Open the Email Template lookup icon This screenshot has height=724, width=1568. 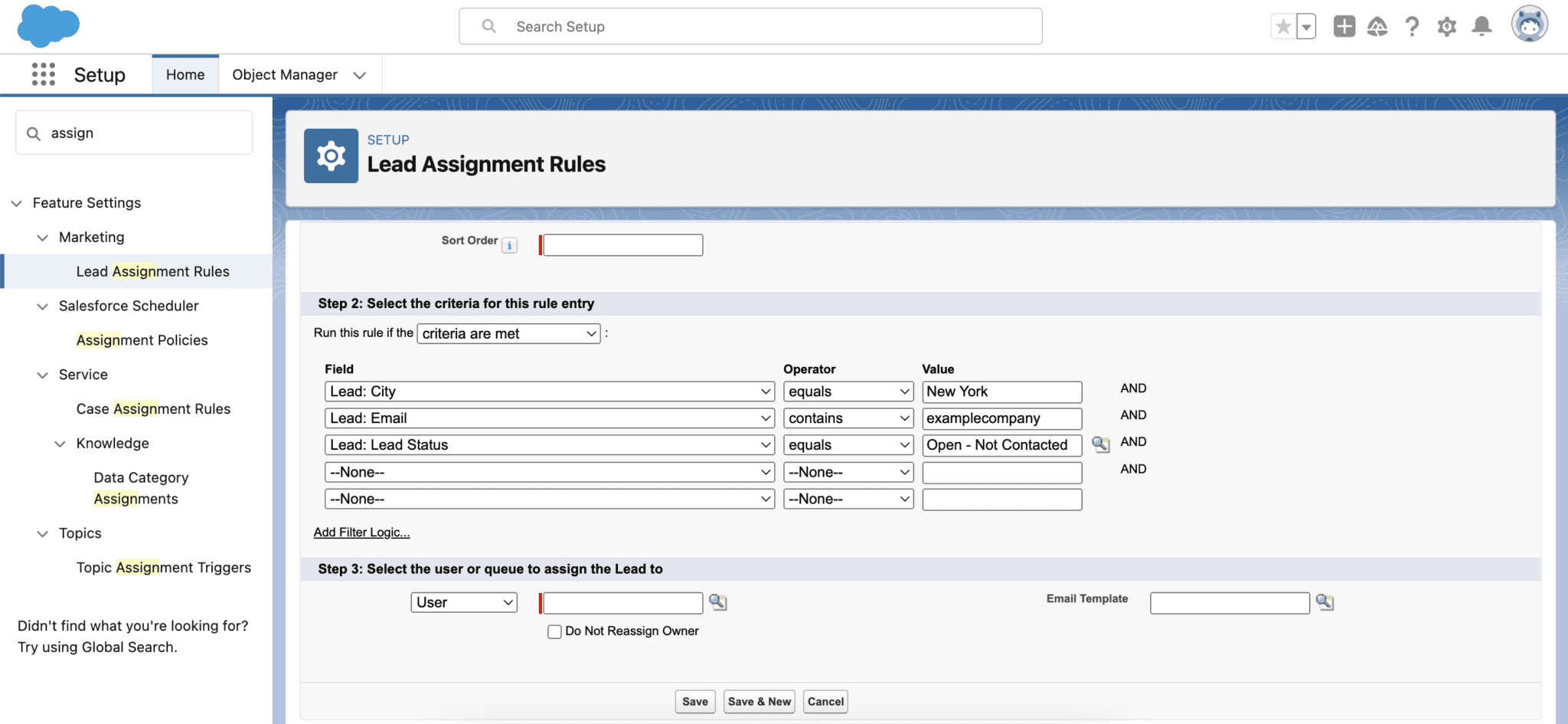pos(1325,603)
